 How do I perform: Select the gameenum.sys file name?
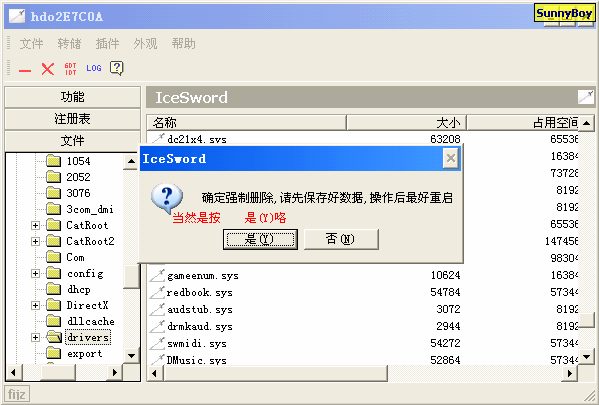[202, 276]
